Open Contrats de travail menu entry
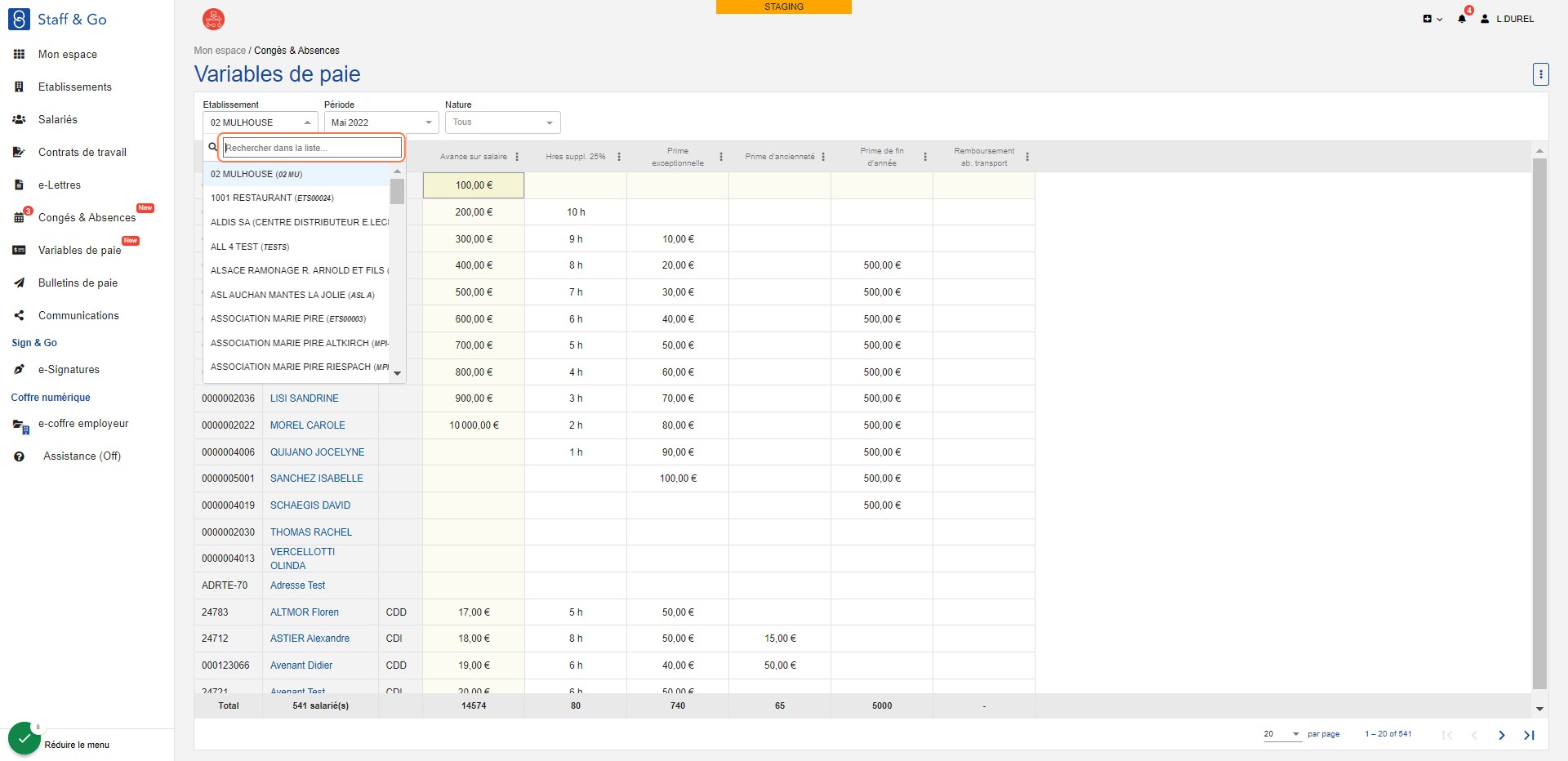 pyautogui.click(x=82, y=153)
